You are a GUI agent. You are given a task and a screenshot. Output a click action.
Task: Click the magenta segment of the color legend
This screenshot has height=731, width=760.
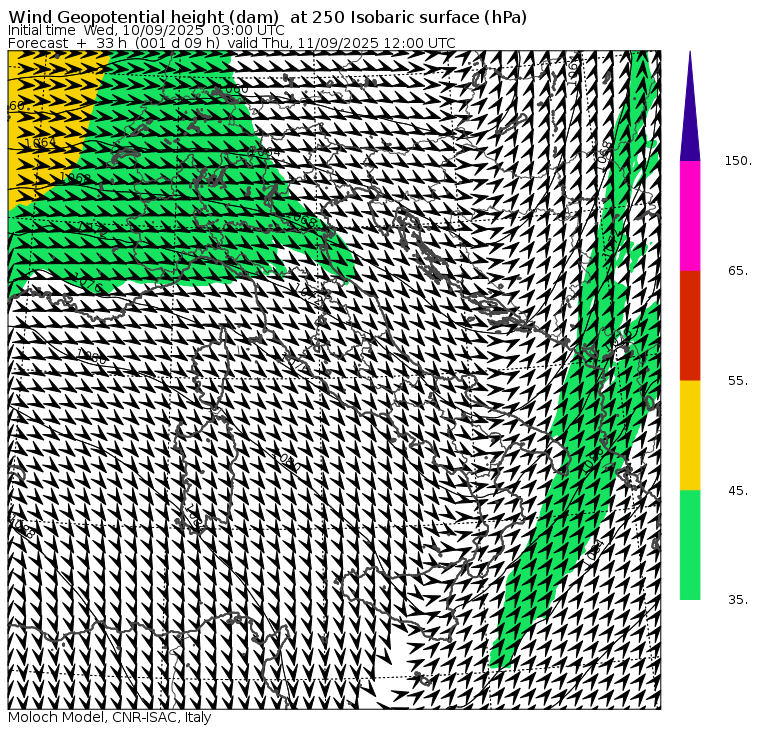coord(690,216)
